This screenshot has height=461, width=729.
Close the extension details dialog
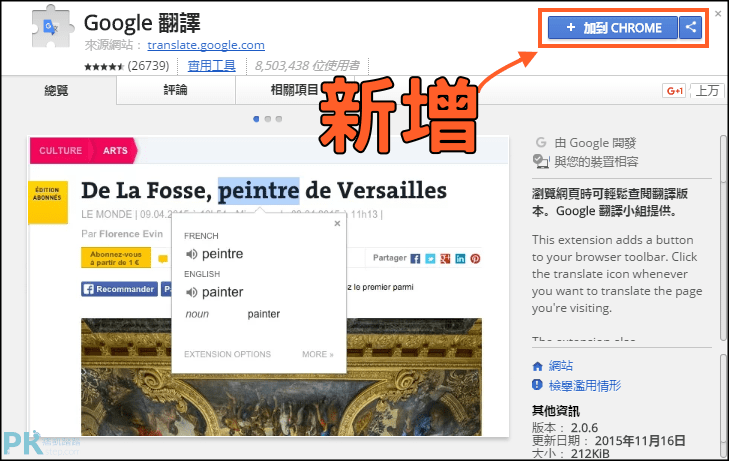(x=718, y=14)
